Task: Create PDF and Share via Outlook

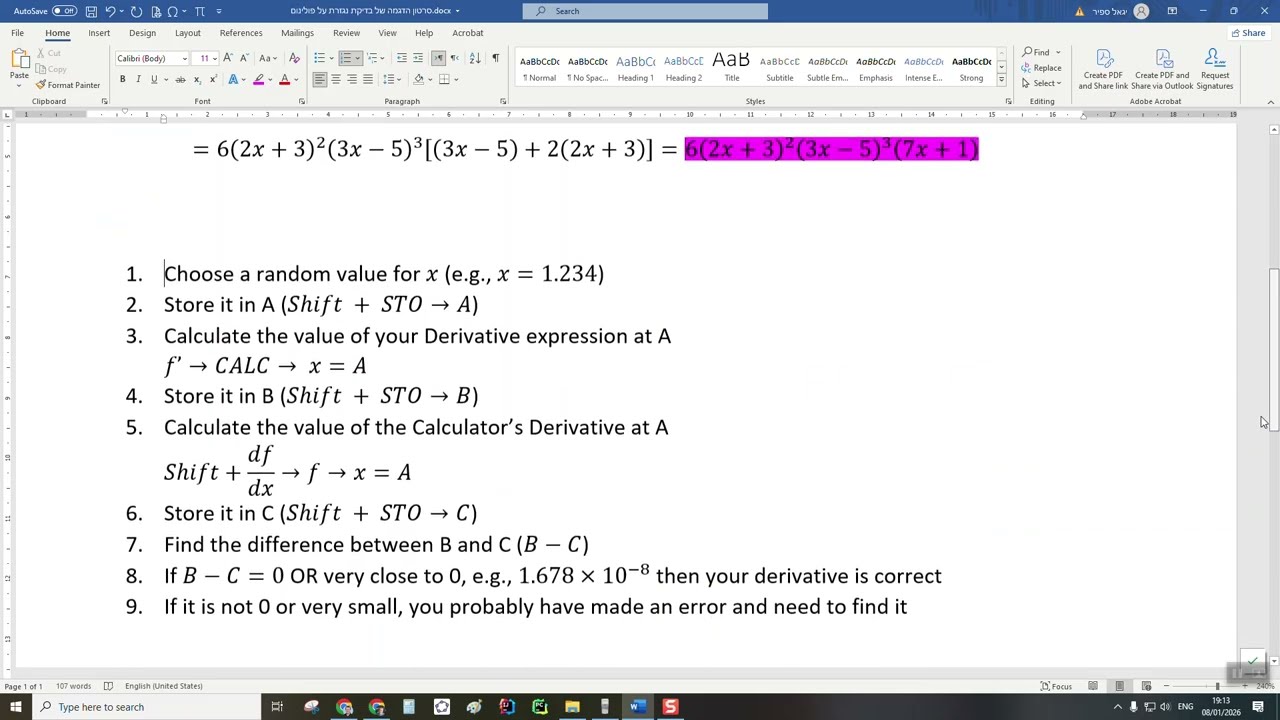Action: pyautogui.click(x=1162, y=70)
